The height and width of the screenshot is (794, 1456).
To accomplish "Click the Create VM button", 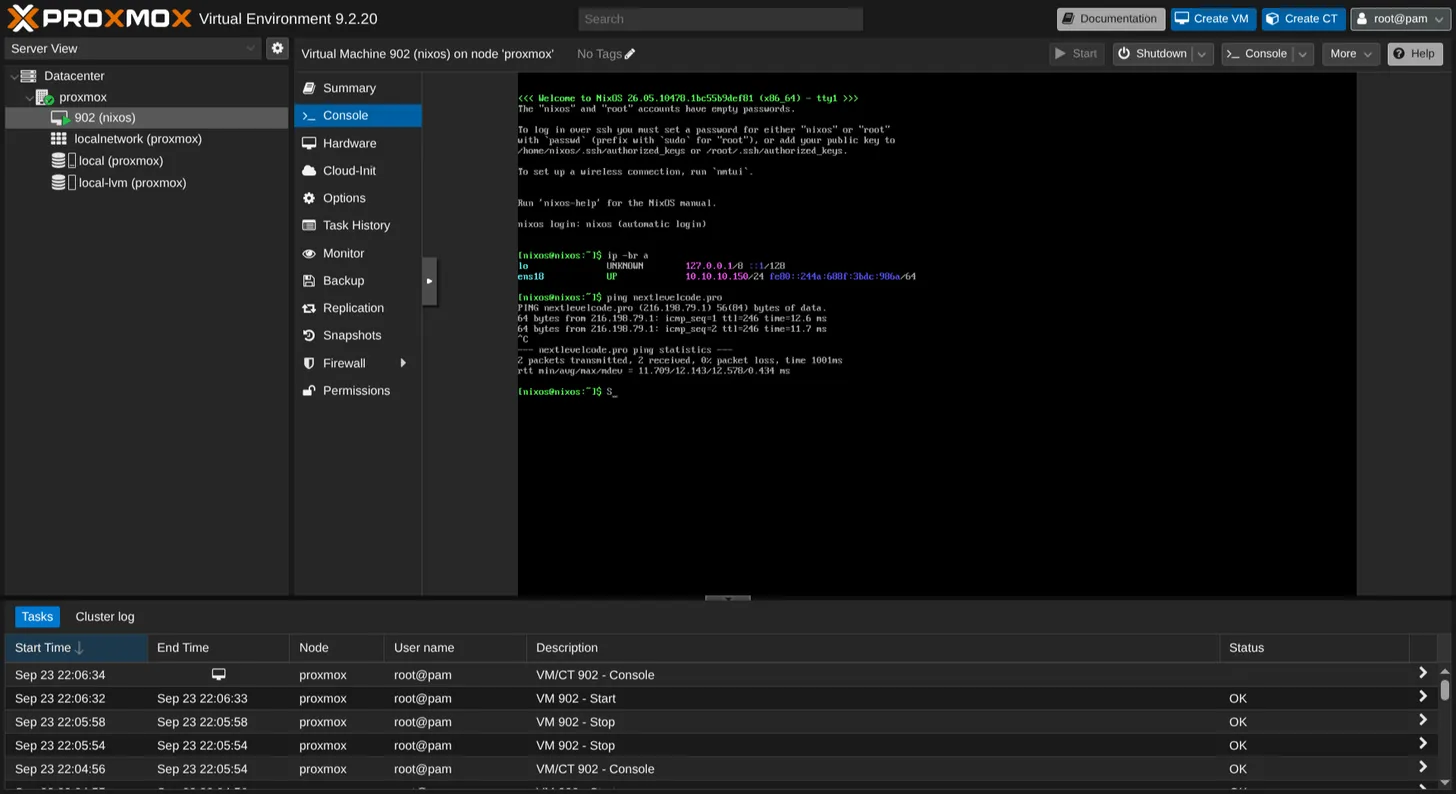I will tap(1213, 19).
